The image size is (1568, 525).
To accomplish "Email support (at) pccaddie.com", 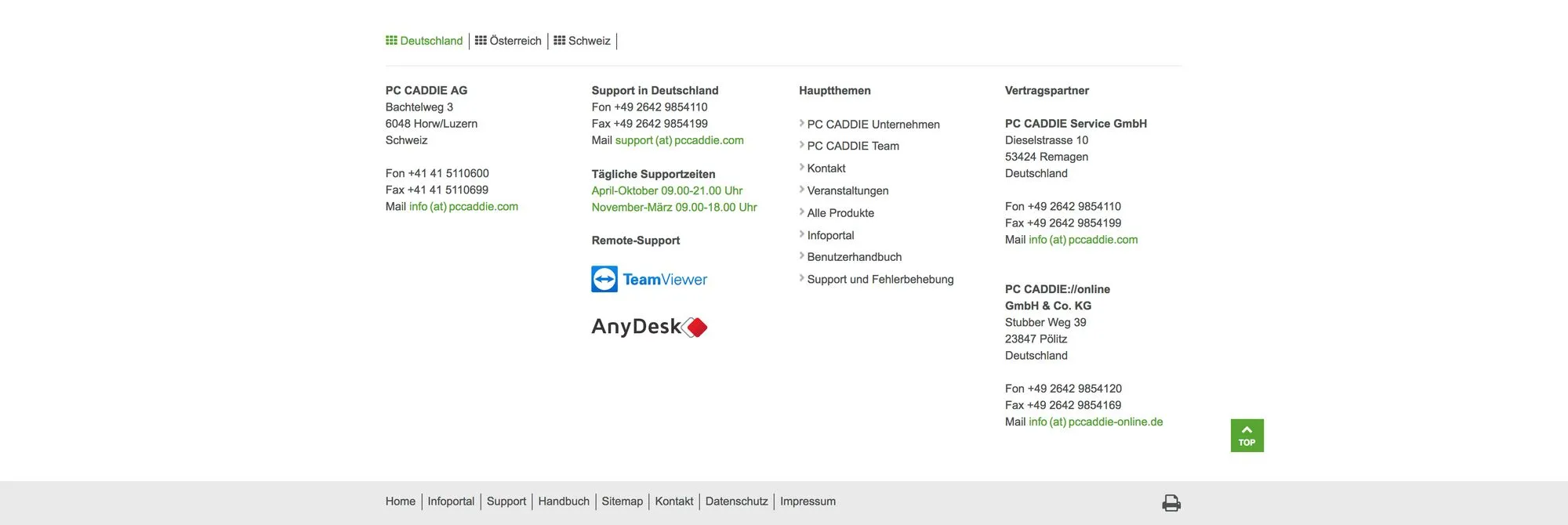I will pos(680,140).
